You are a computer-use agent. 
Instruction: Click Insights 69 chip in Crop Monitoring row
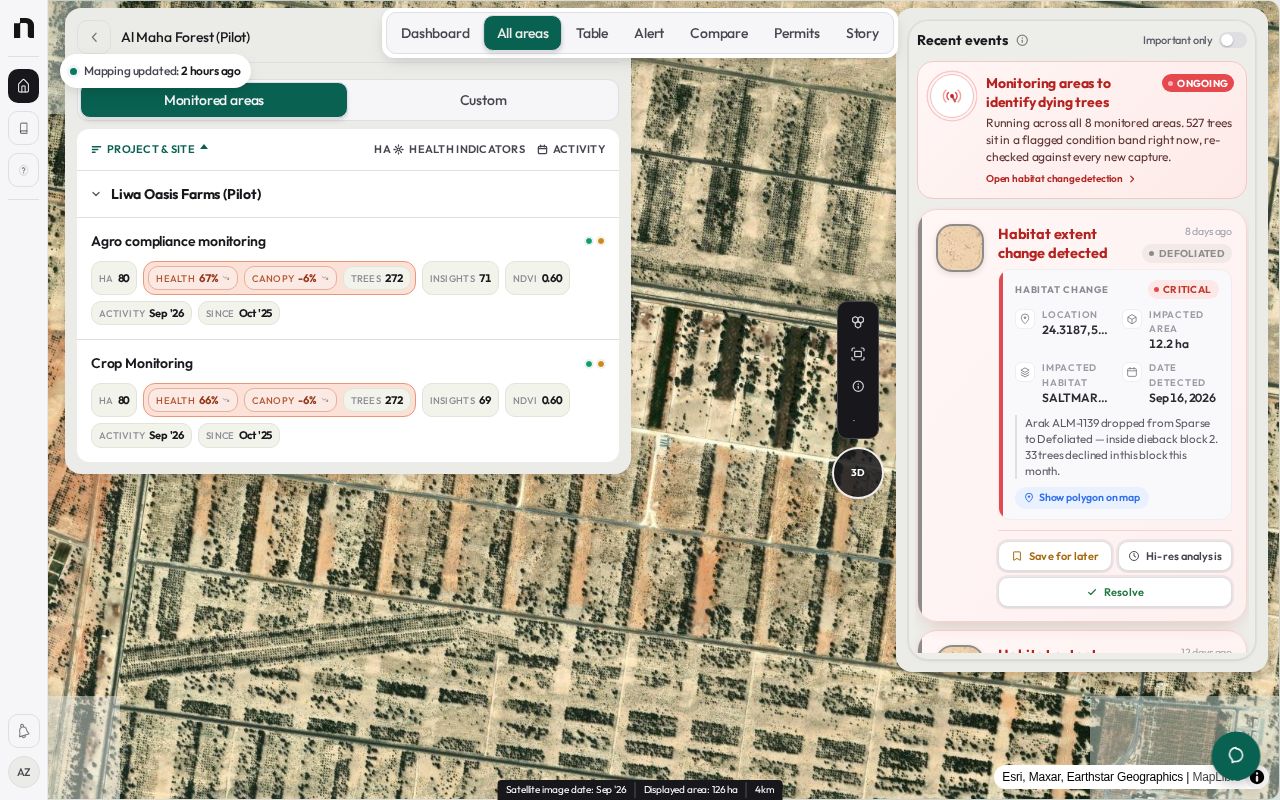(460, 400)
